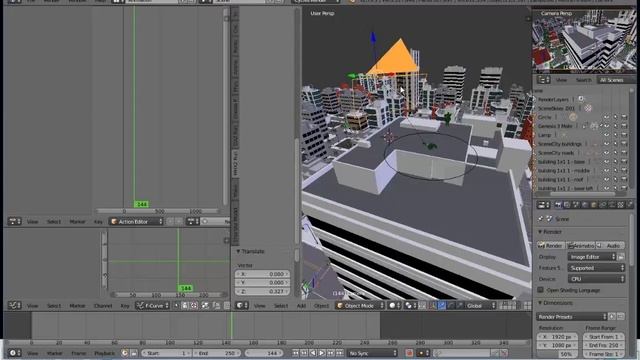
Task: Click the timeline preview range clock icon
Action: click(x=124, y=353)
